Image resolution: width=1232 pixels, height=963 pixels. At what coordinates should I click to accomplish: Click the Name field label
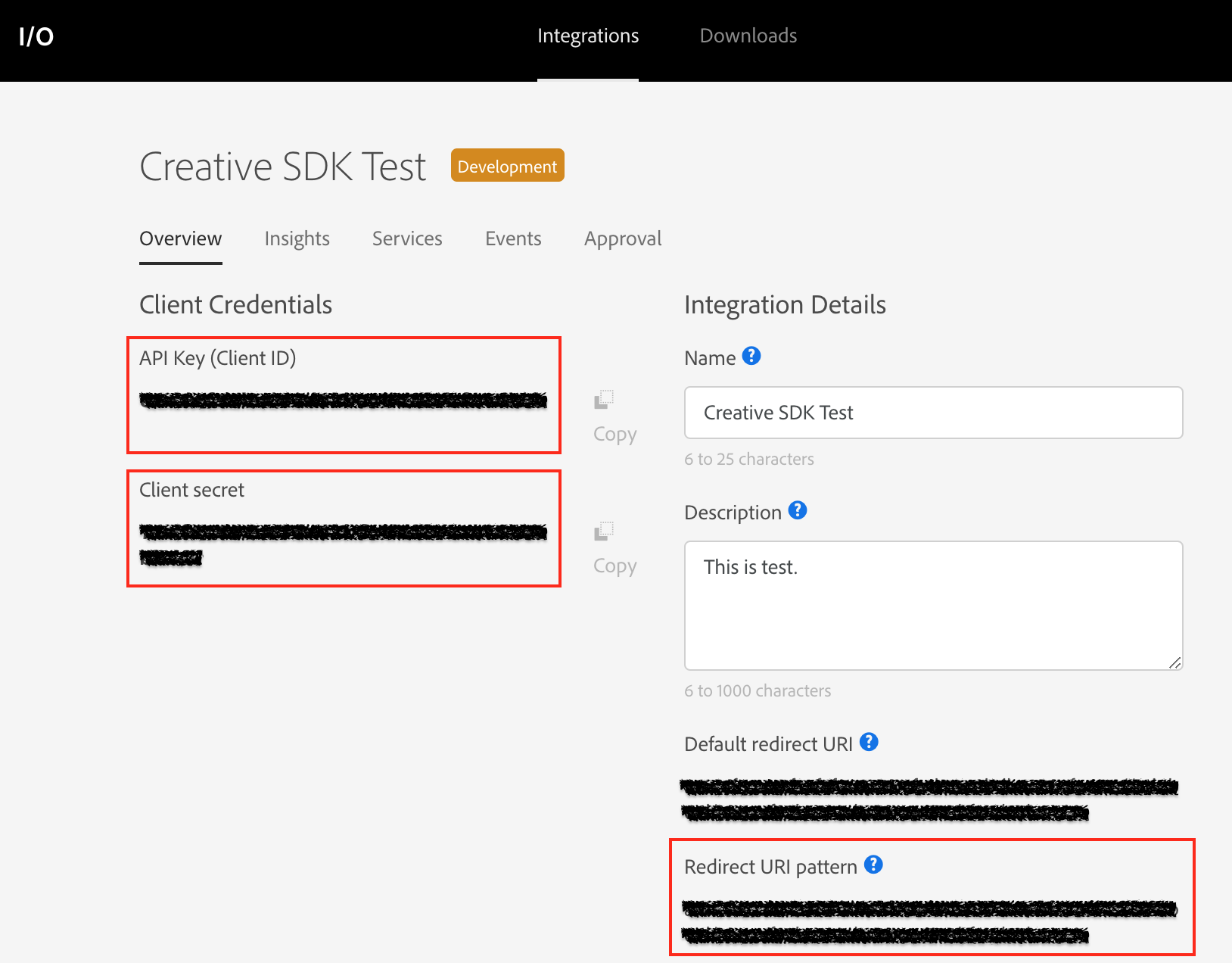point(710,358)
